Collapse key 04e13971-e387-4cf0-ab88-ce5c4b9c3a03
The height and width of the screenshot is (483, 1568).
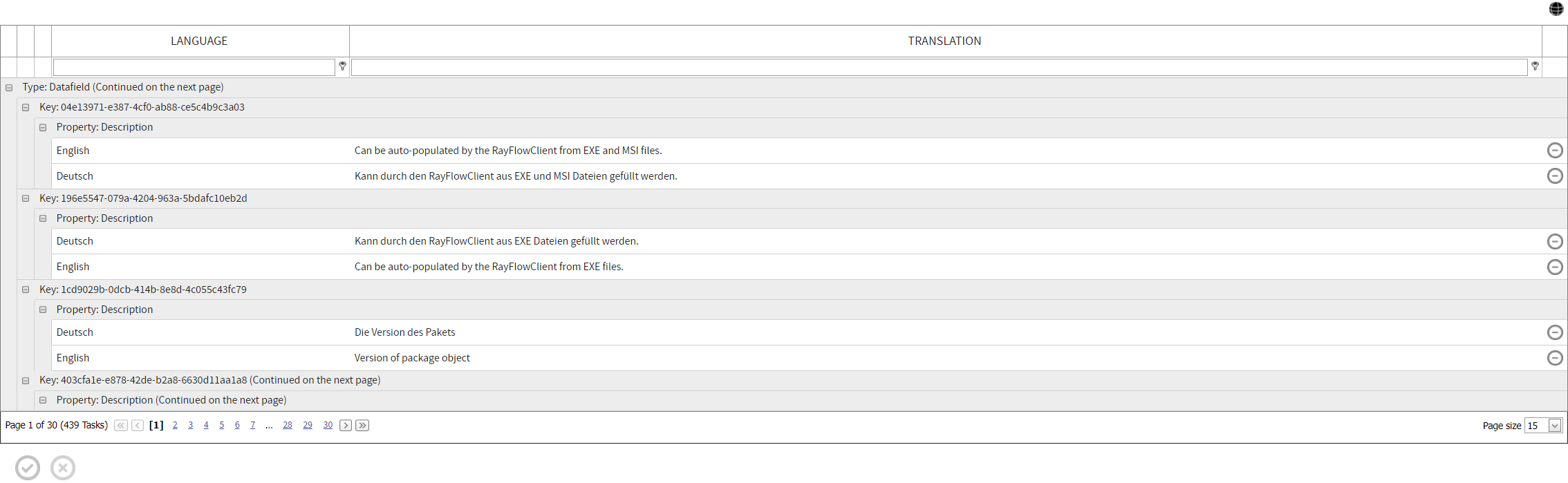25,107
